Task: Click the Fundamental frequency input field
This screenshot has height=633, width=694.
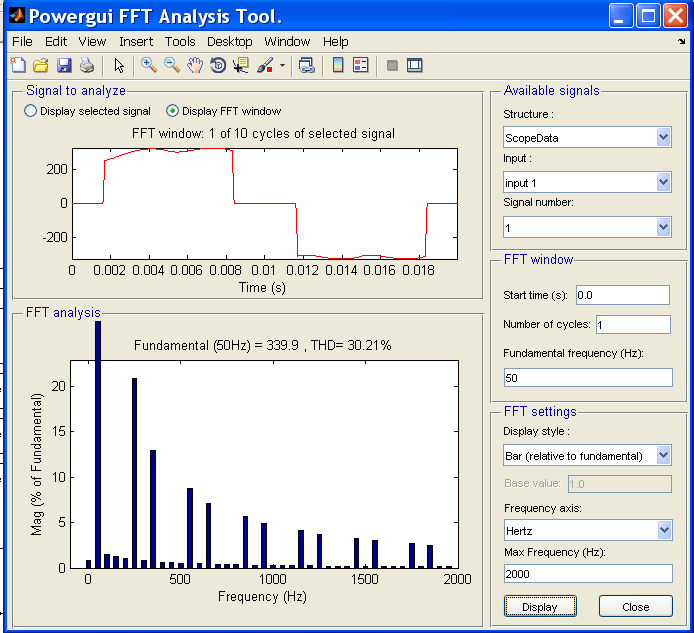Action: pos(588,378)
